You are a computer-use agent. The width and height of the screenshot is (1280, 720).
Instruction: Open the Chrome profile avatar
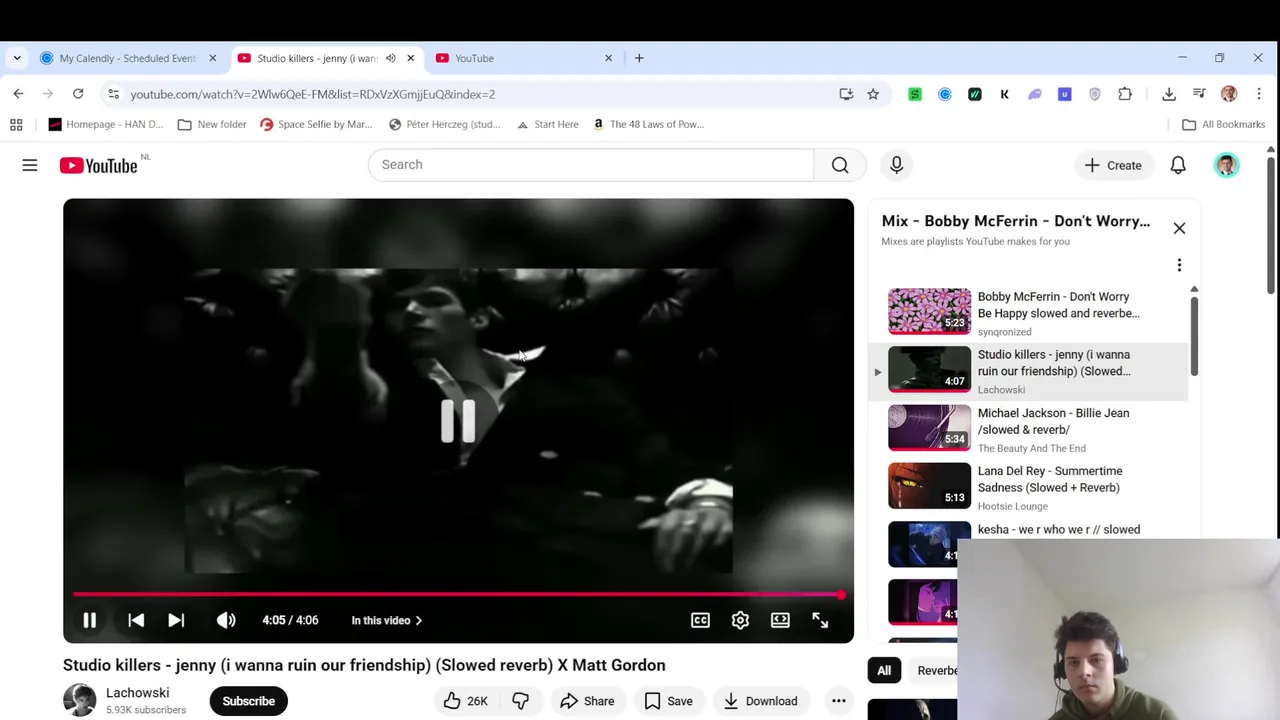(1229, 94)
